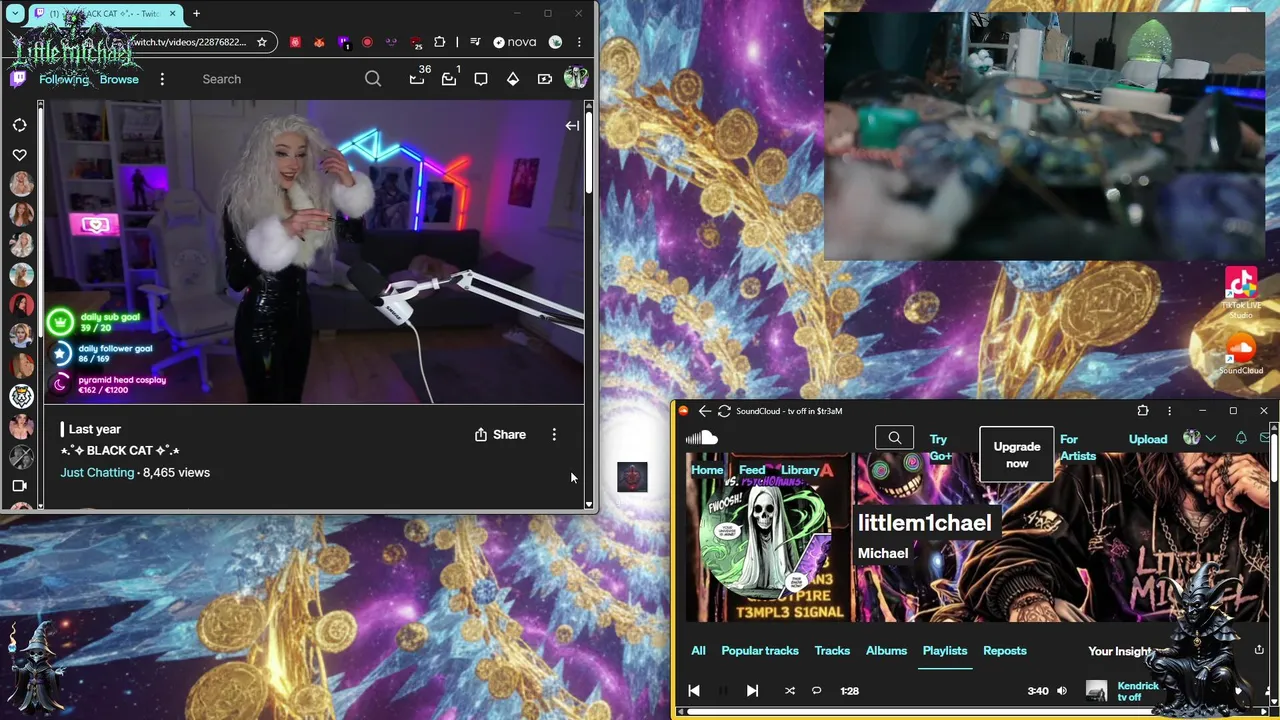
Task: Toggle shuffle in SoundCloud player
Action: coord(790,691)
